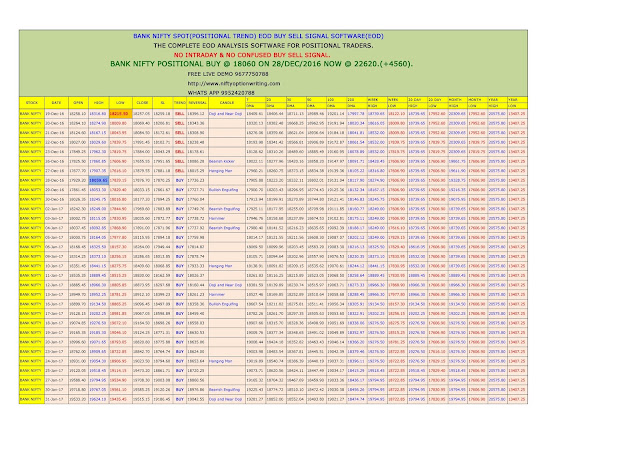Click the WHATS APP number line
640x452 pixels.
coord(221,93)
